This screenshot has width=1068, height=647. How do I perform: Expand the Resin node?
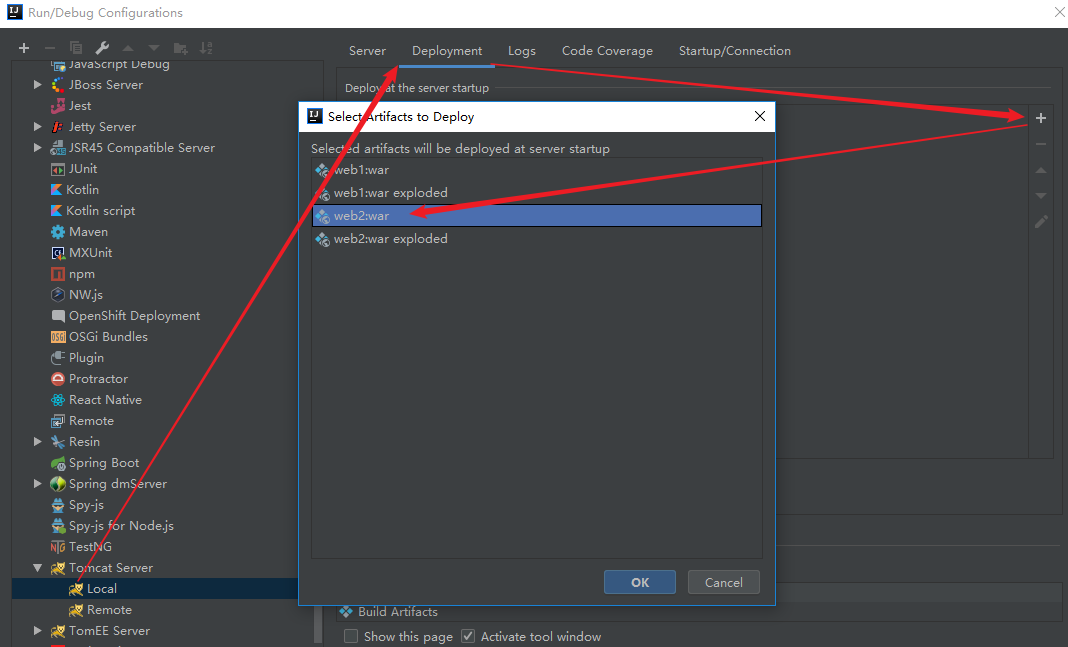point(37,441)
